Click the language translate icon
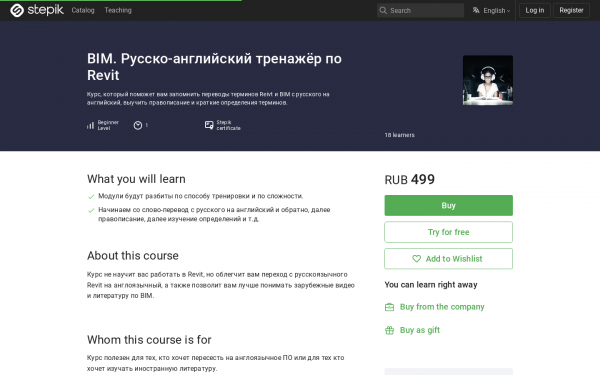The height and width of the screenshot is (375, 600). 476,10
